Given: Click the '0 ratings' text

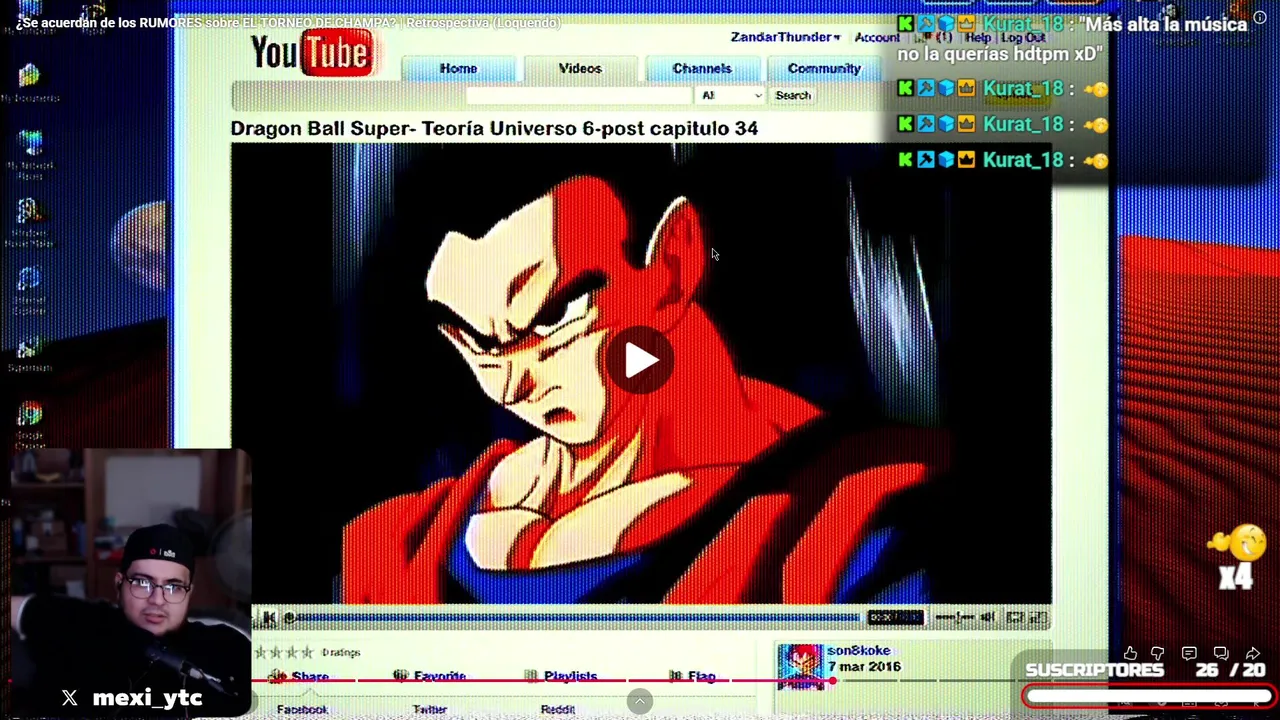Looking at the screenshot, I should (341, 652).
